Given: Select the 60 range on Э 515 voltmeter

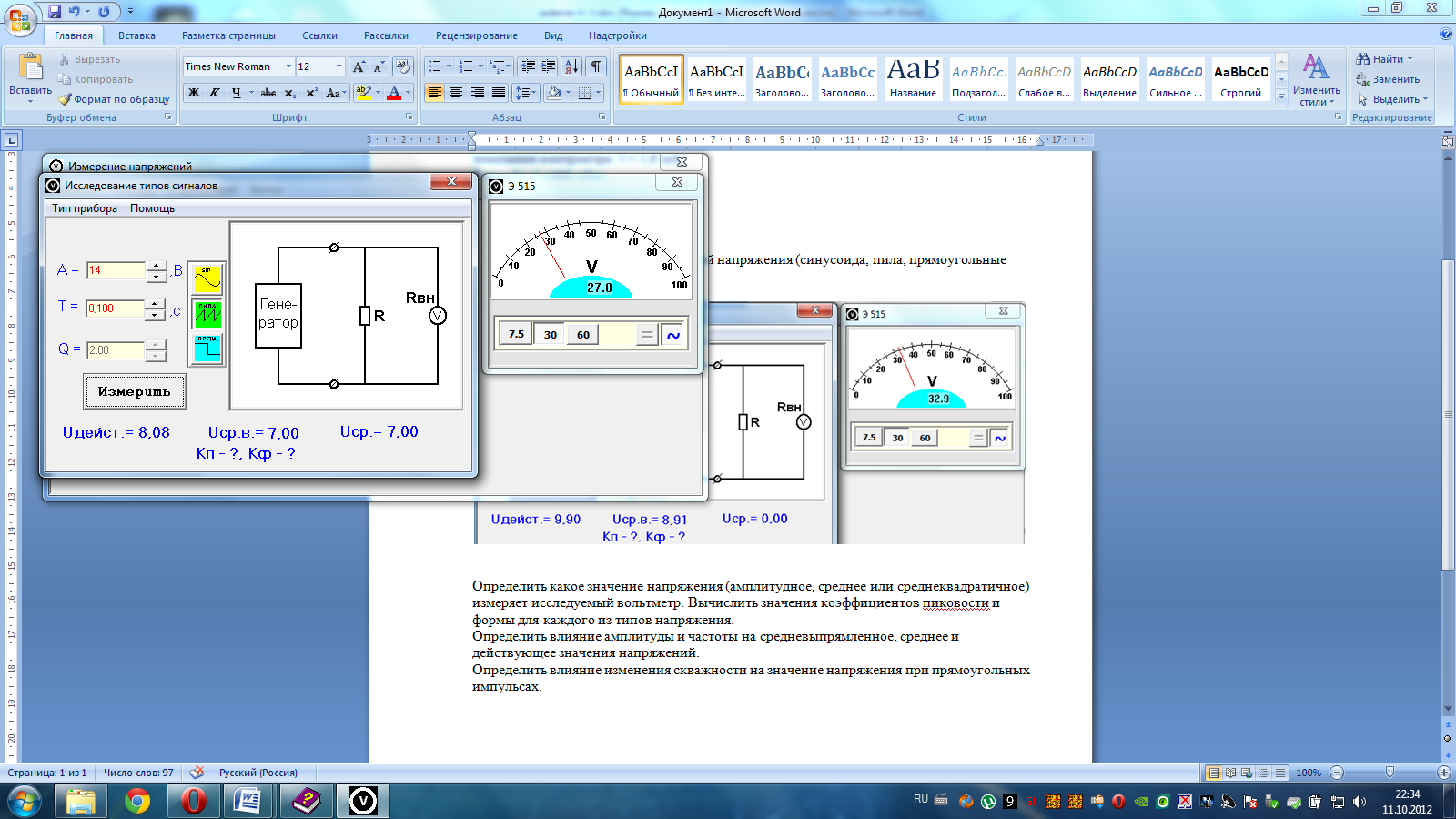Looking at the screenshot, I should click(583, 334).
